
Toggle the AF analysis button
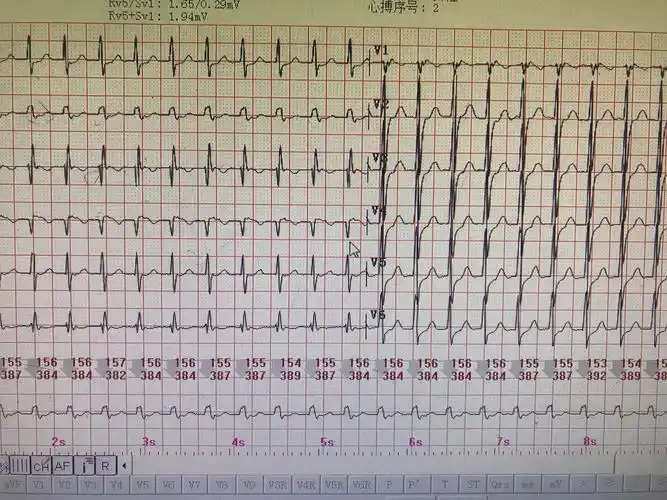click(x=62, y=465)
